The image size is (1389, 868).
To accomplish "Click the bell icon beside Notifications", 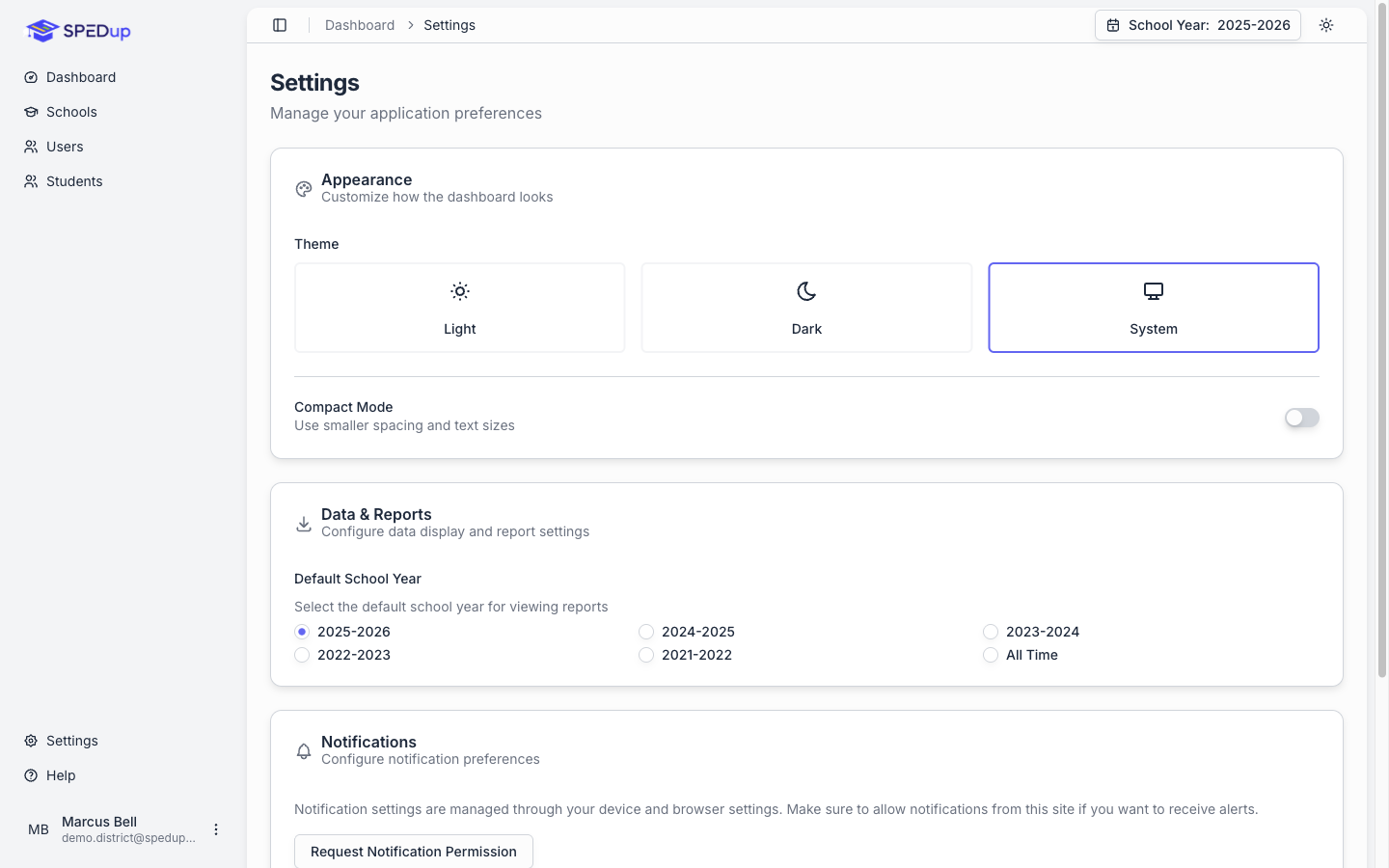I will click(x=304, y=751).
